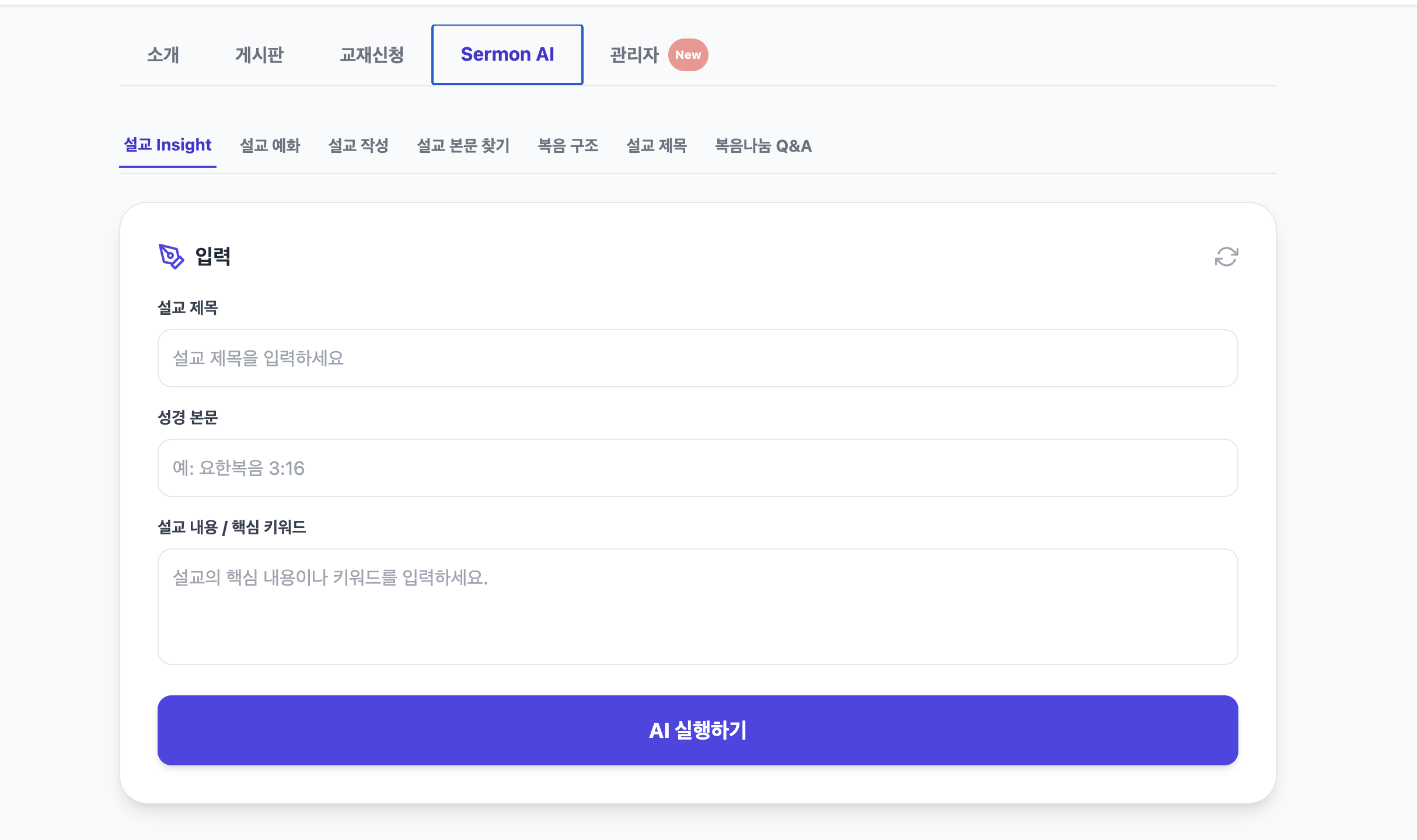Image resolution: width=1417 pixels, height=840 pixels.
Task: Click the 입력 heading text
Action: tap(212, 257)
